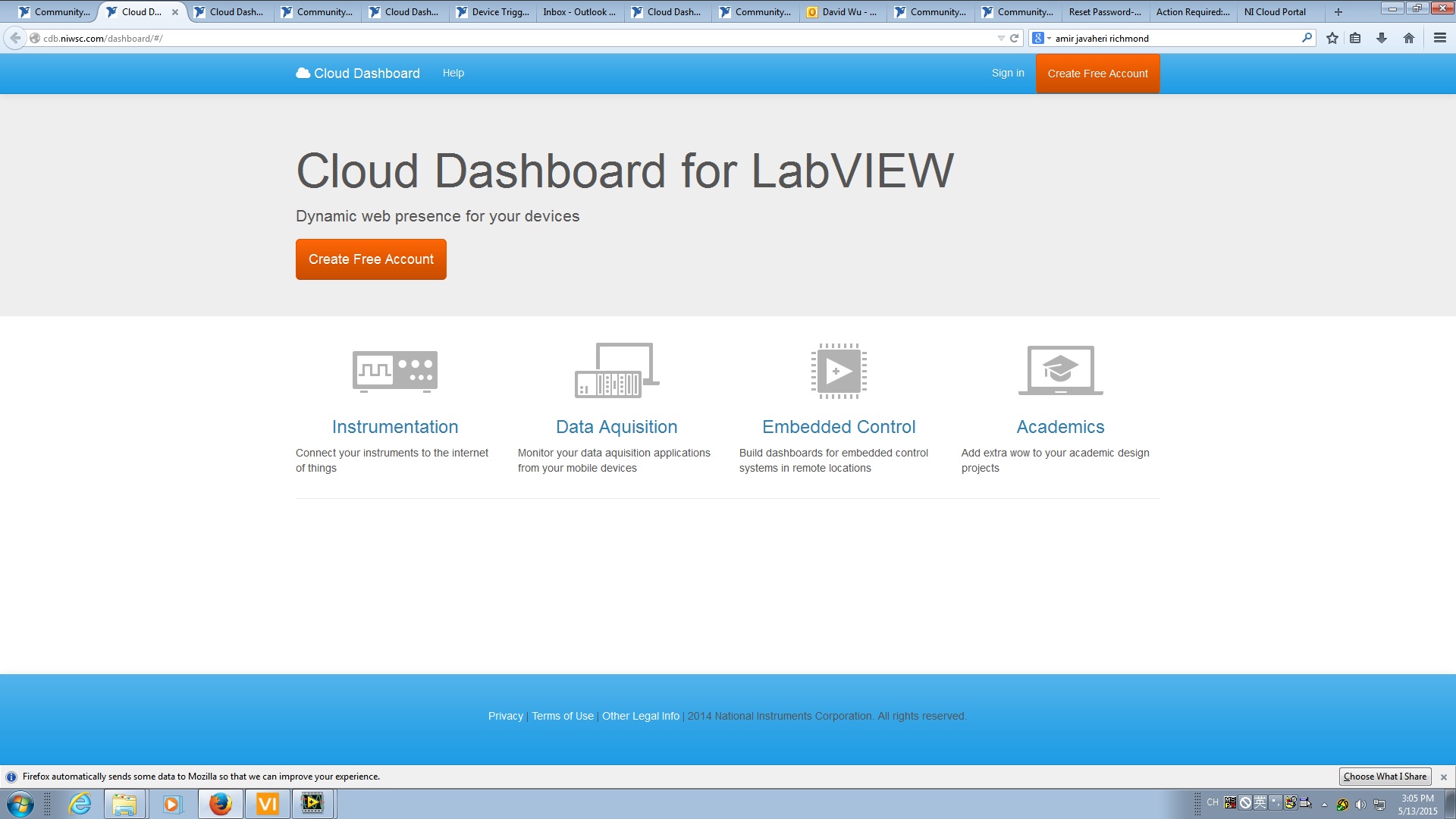The height and width of the screenshot is (819, 1456).
Task: Click the Cloud Dashboard logo in the navbar
Action: coord(358,74)
